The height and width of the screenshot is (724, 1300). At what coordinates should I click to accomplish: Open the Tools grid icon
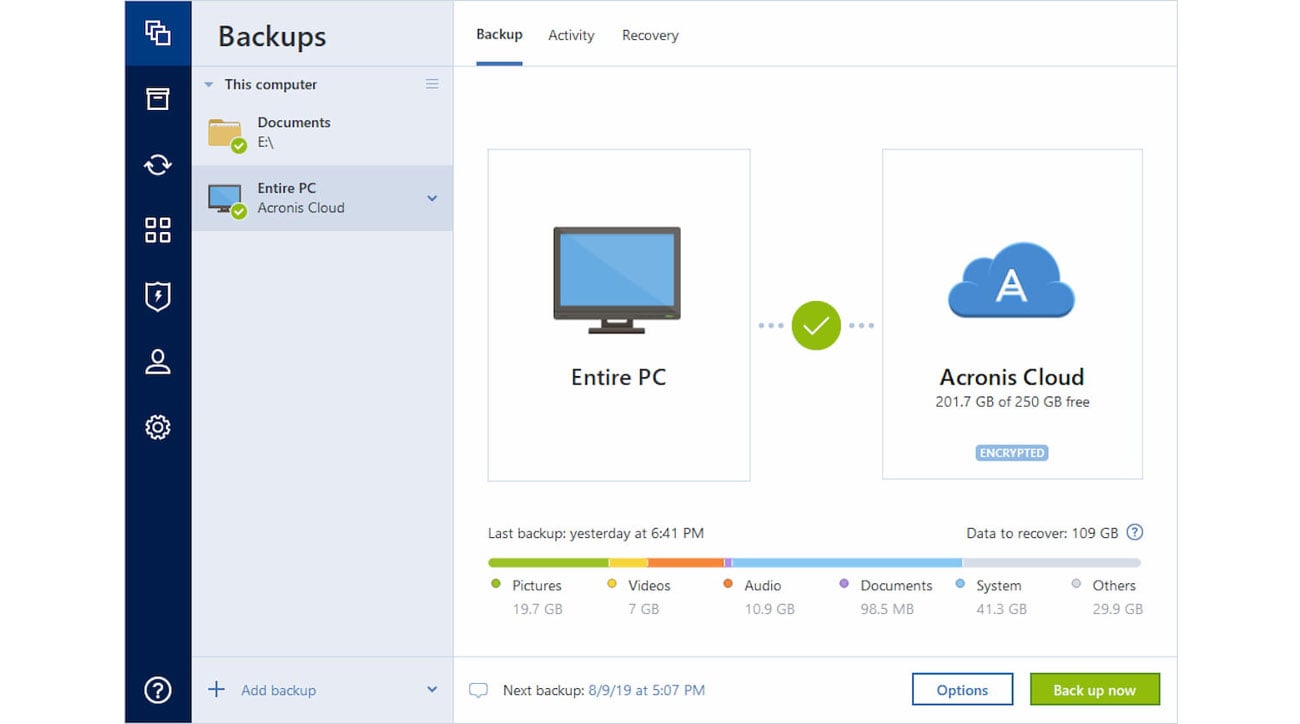click(x=158, y=230)
